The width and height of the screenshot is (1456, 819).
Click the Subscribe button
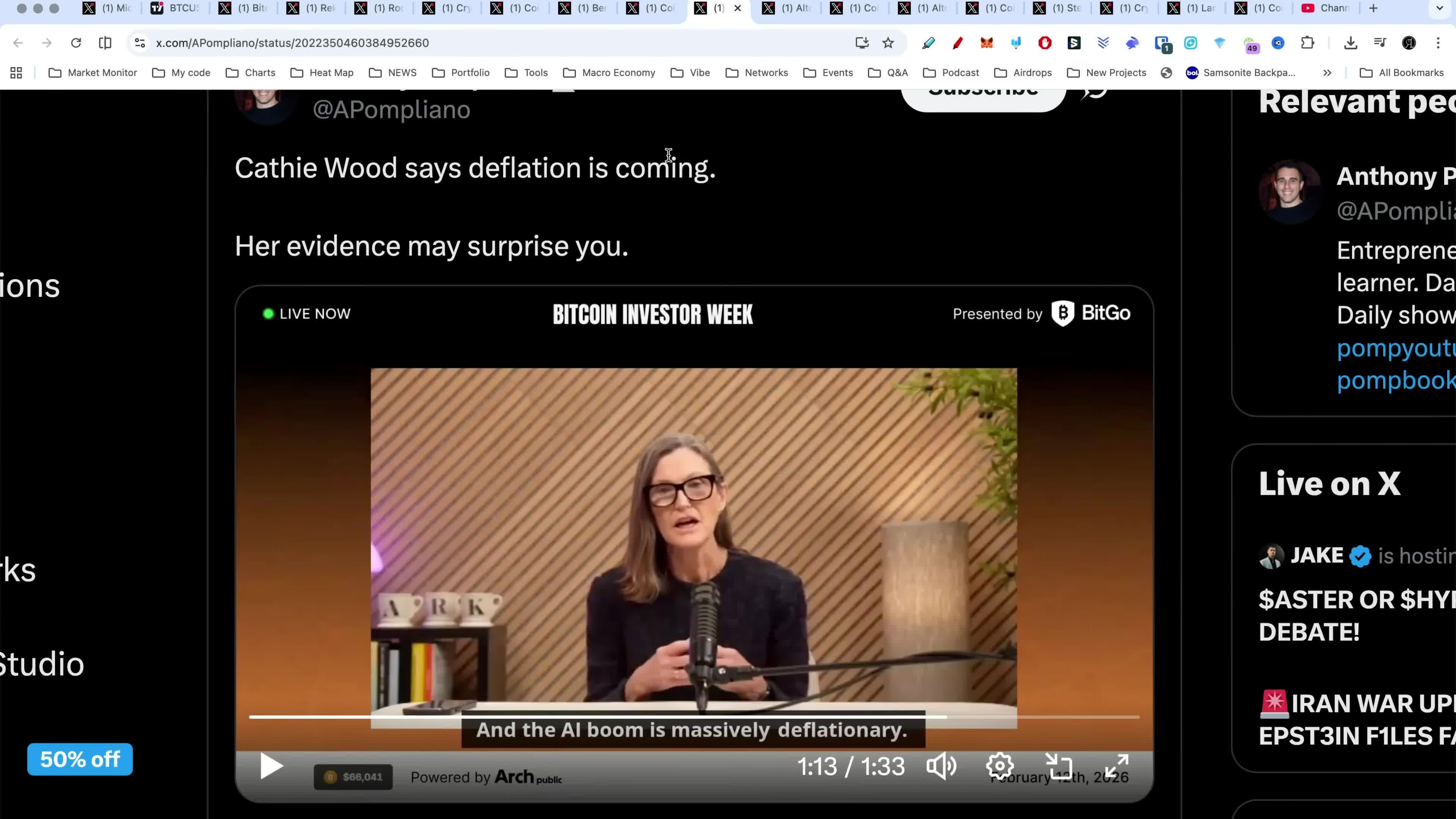coord(984,99)
